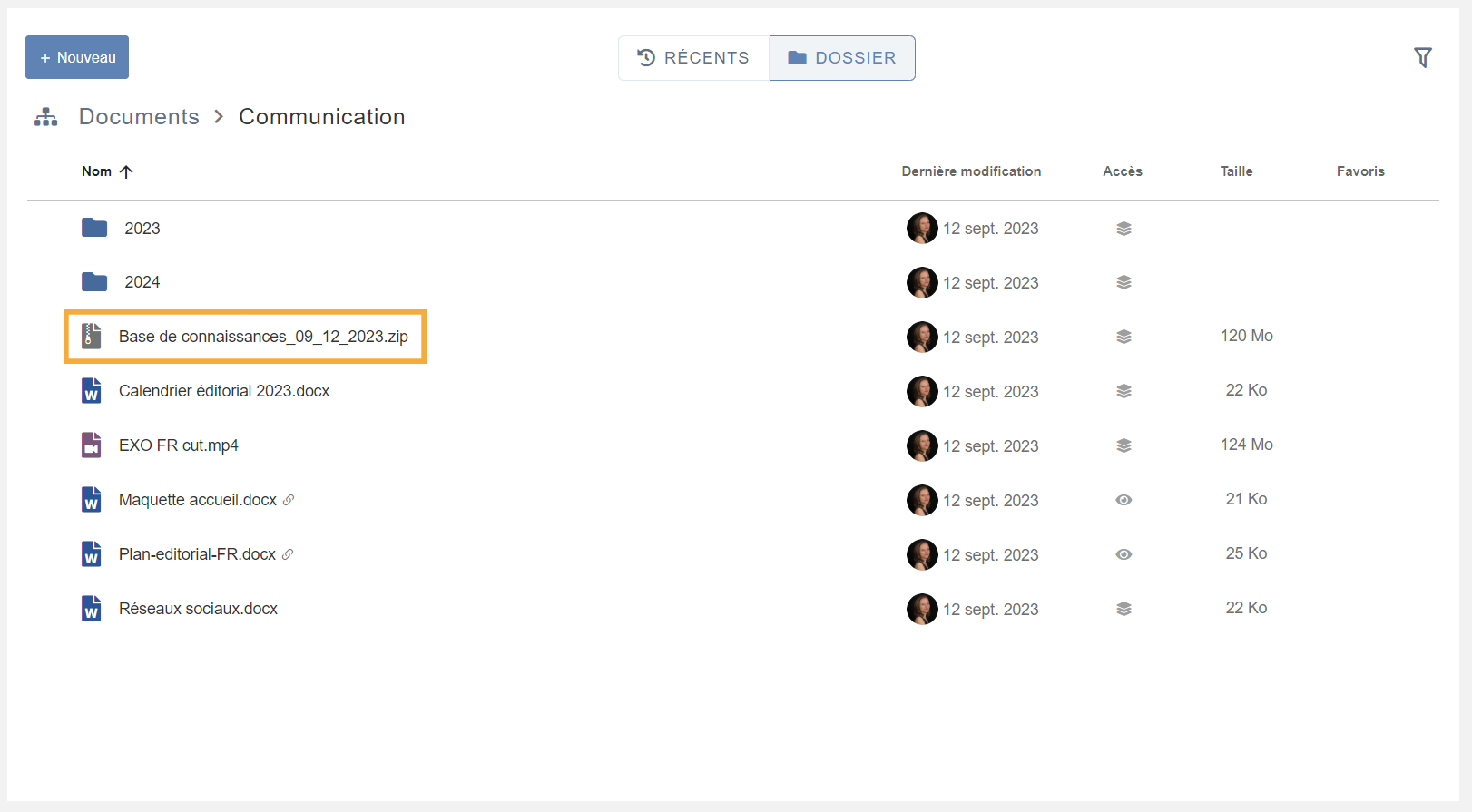Click the author avatar on EXO FR cut.mp4 row
Screen dimensions: 1472x812
pyautogui.click(x=921, y=445)
